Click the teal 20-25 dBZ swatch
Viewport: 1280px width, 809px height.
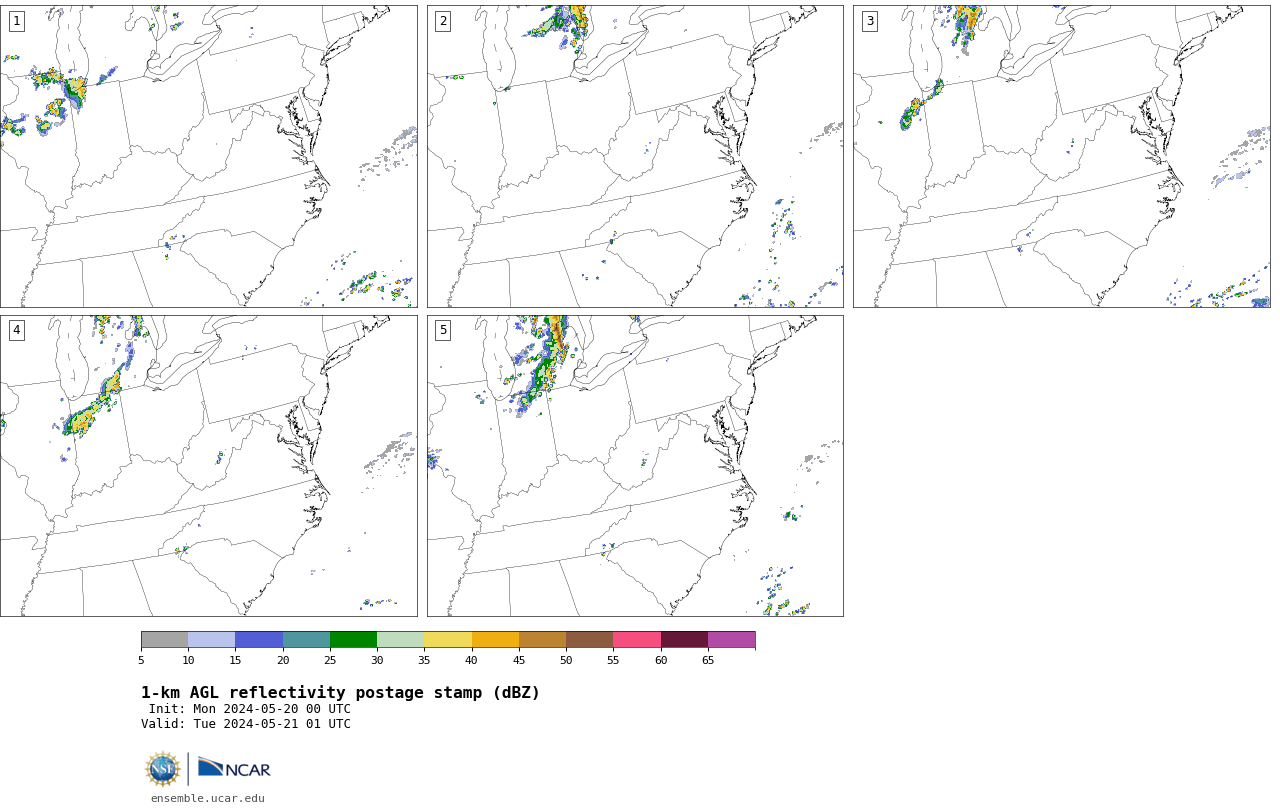[306, 640]
